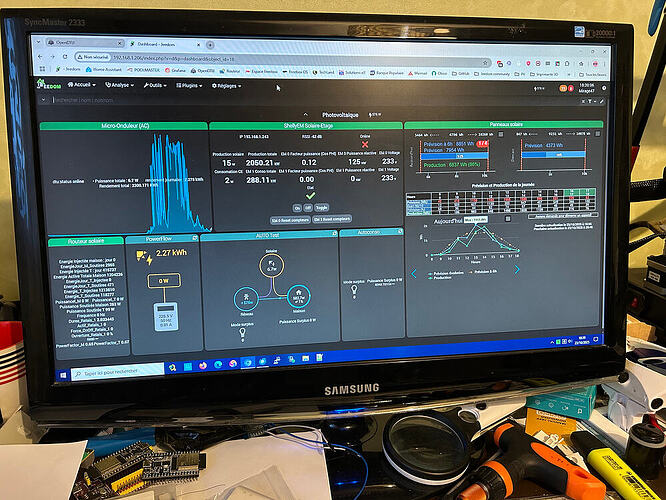Click EM 1 Reset compteurs button
Image resolution: width=666 pixels, height=500 pixels.
[x=332, y=219]
